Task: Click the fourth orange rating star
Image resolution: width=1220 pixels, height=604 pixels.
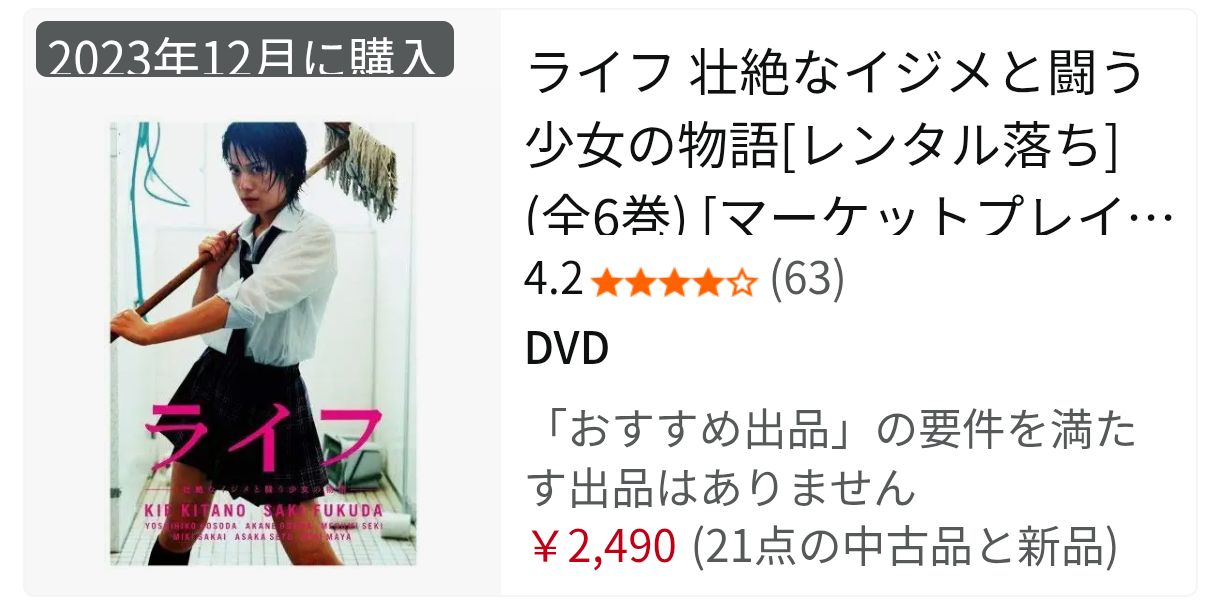Action: (707, 285)
